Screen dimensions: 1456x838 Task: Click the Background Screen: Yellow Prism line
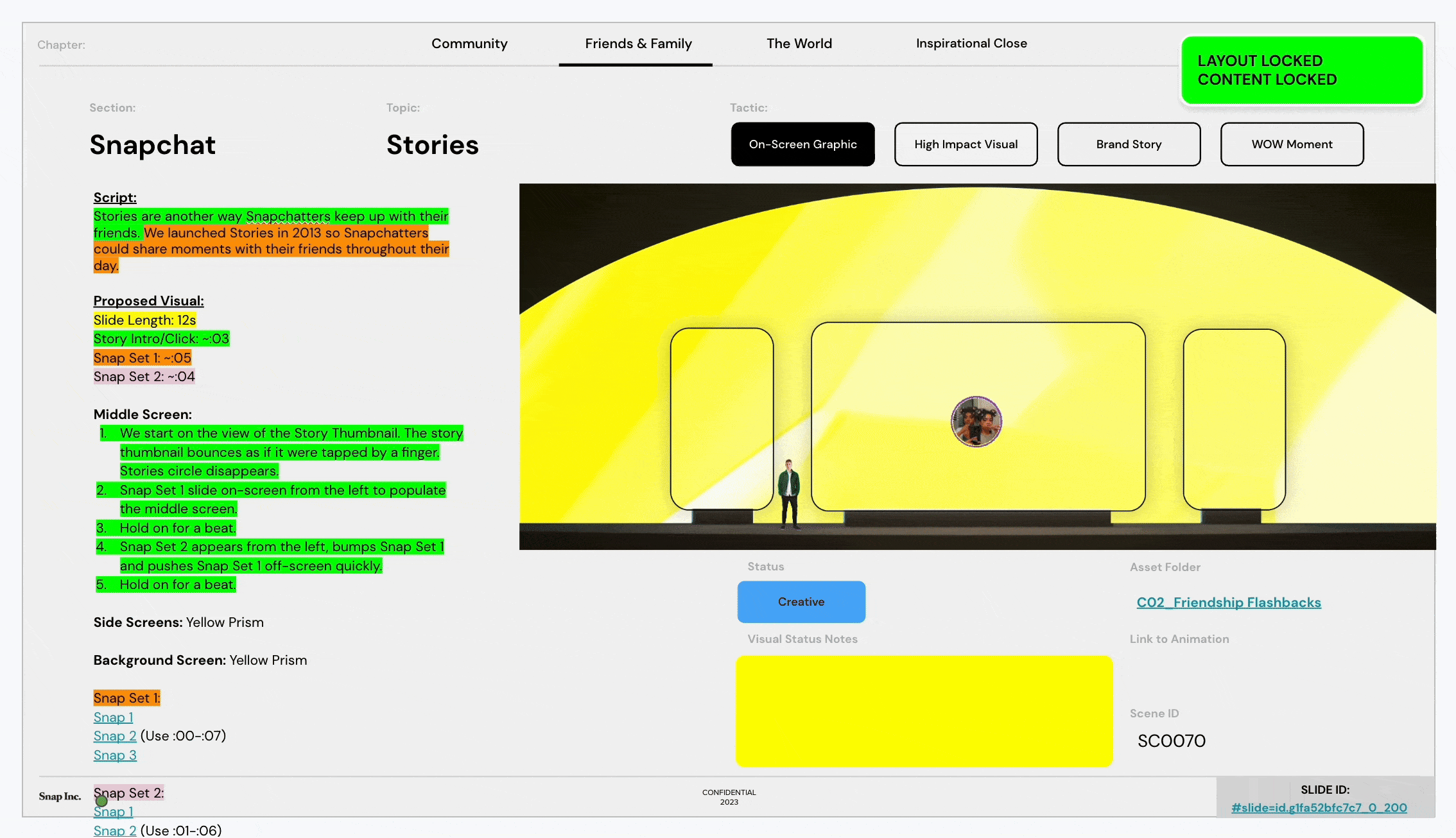[x=200, y=660]
